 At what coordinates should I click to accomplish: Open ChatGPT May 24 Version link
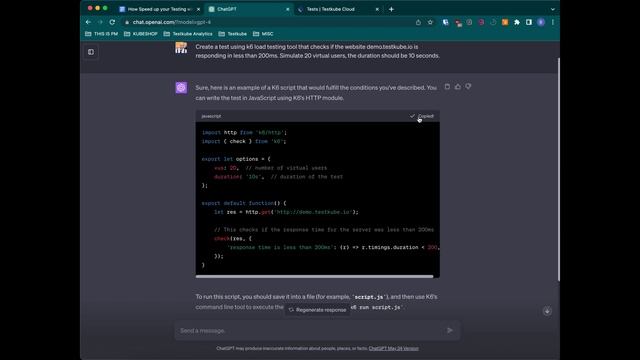393,349
